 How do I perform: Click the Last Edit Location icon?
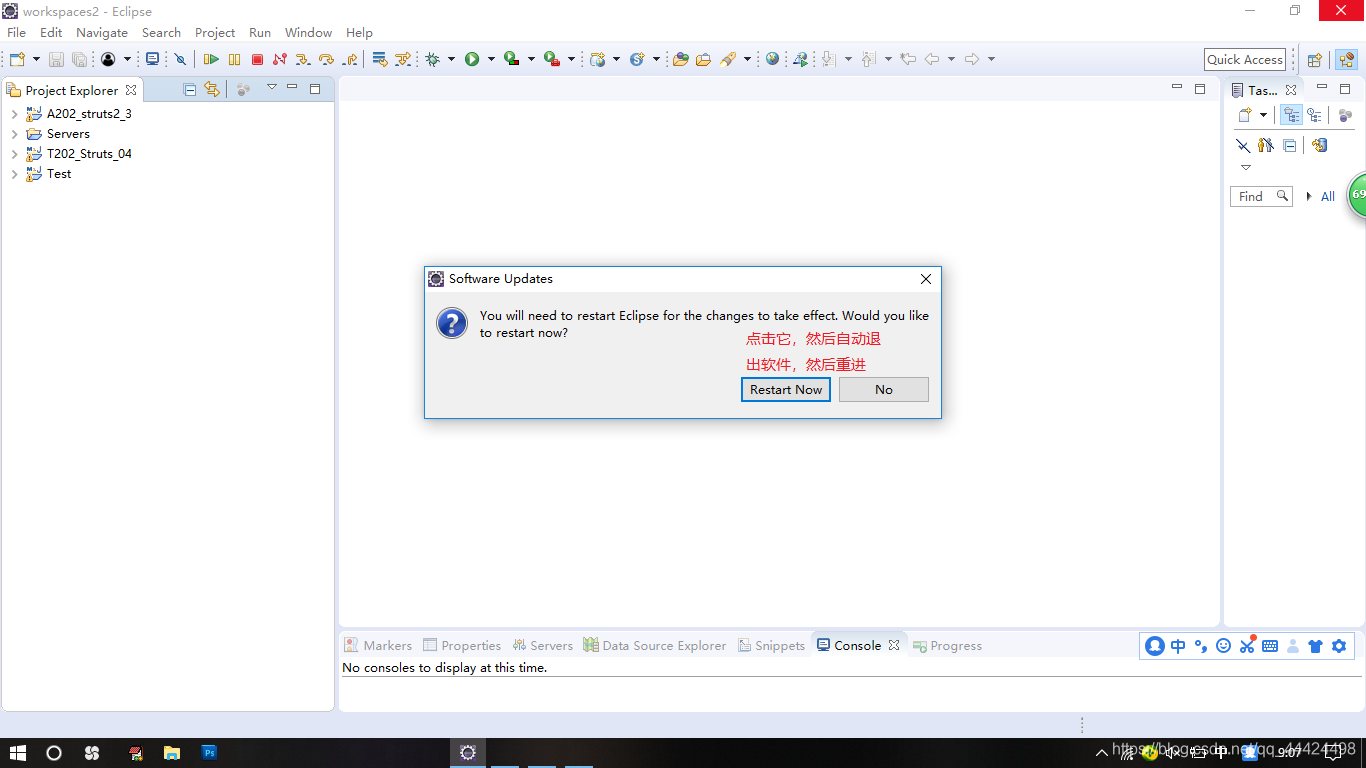[908, 59]
